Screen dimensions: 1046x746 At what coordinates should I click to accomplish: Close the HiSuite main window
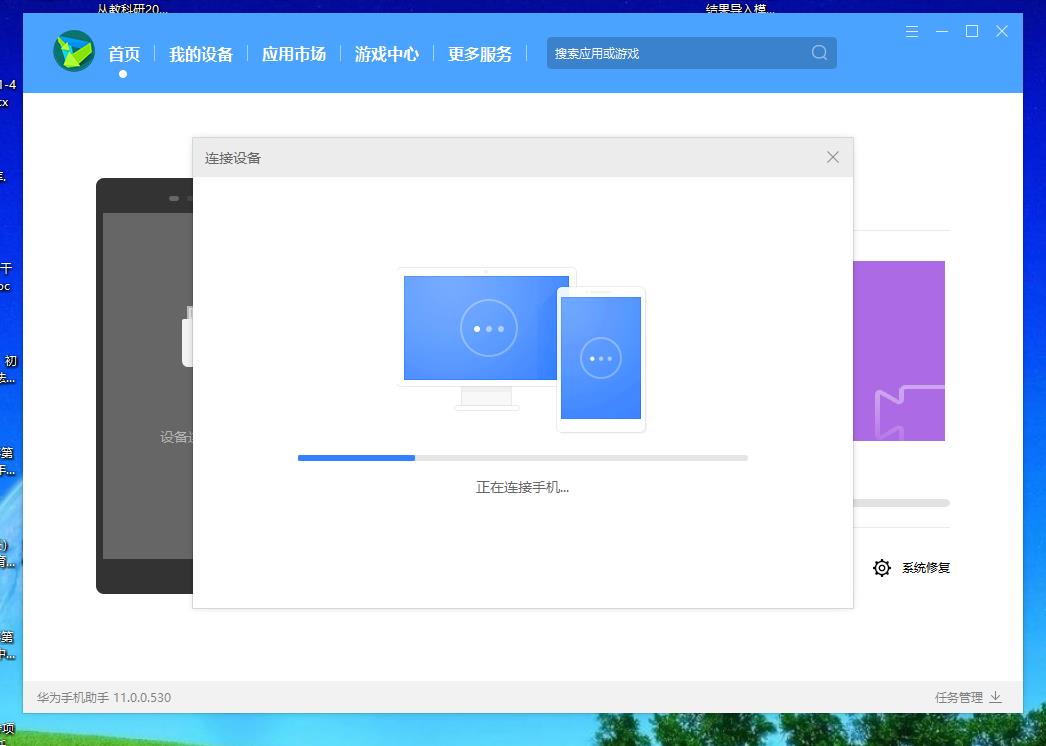coord(1002,31)
